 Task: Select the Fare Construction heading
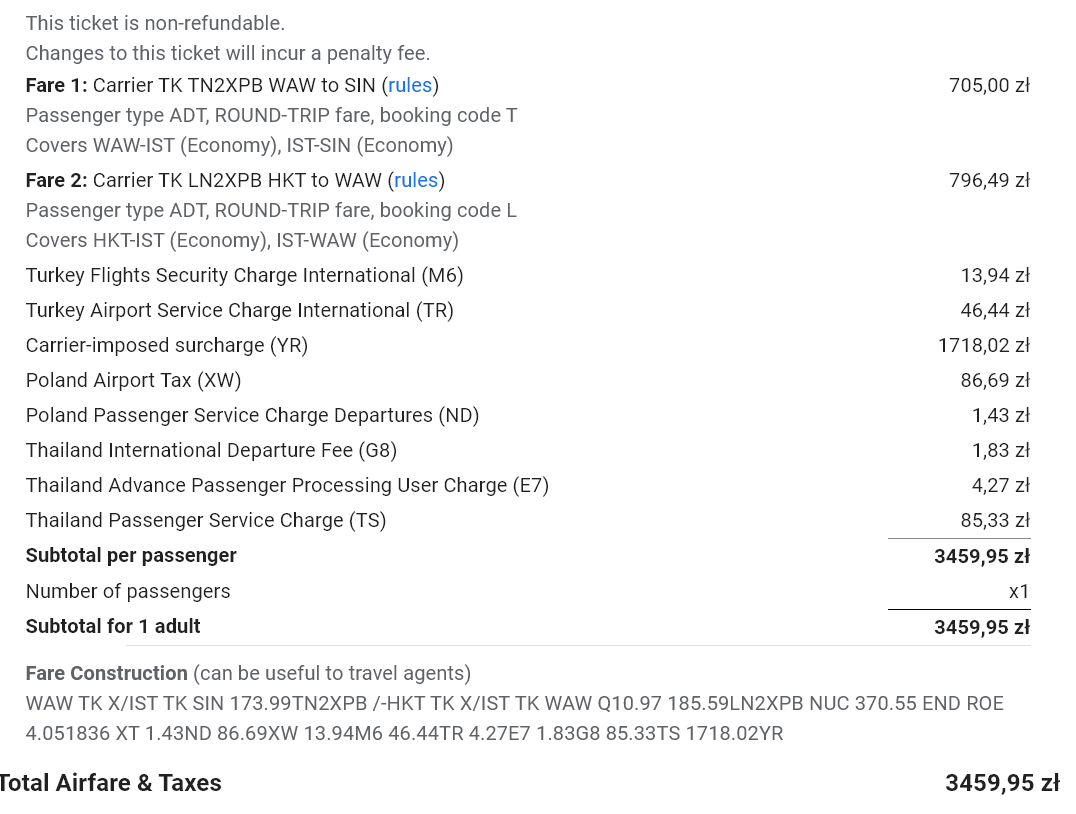click(106, 673)
